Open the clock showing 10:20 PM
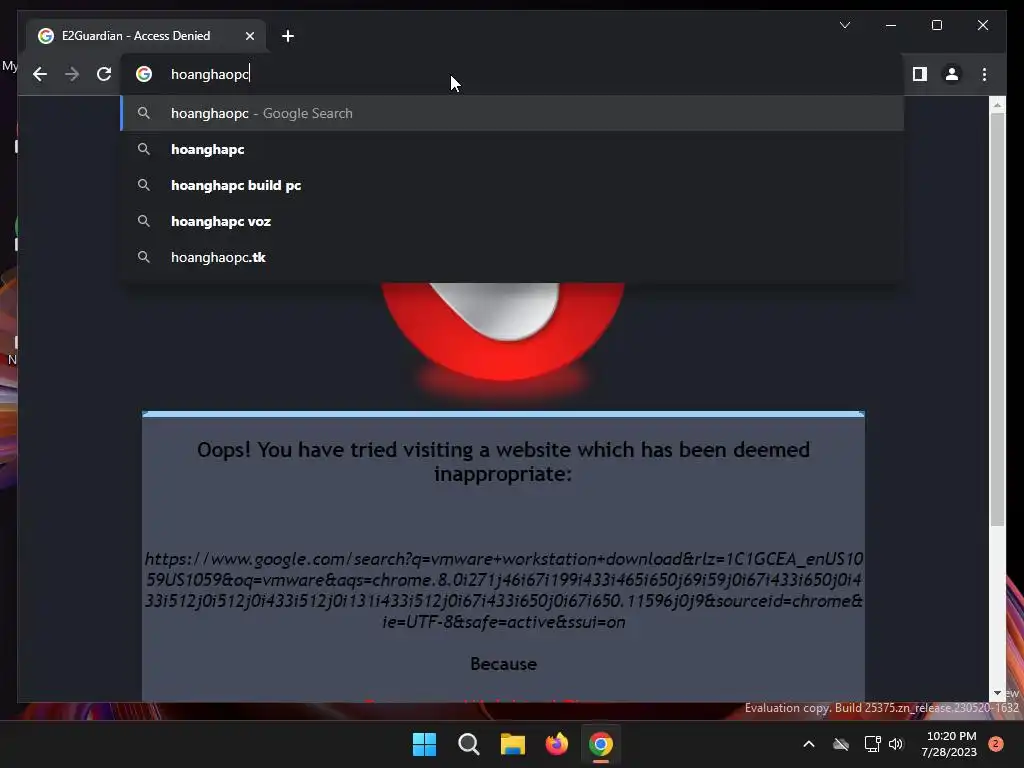 click(x=949, y=744)
